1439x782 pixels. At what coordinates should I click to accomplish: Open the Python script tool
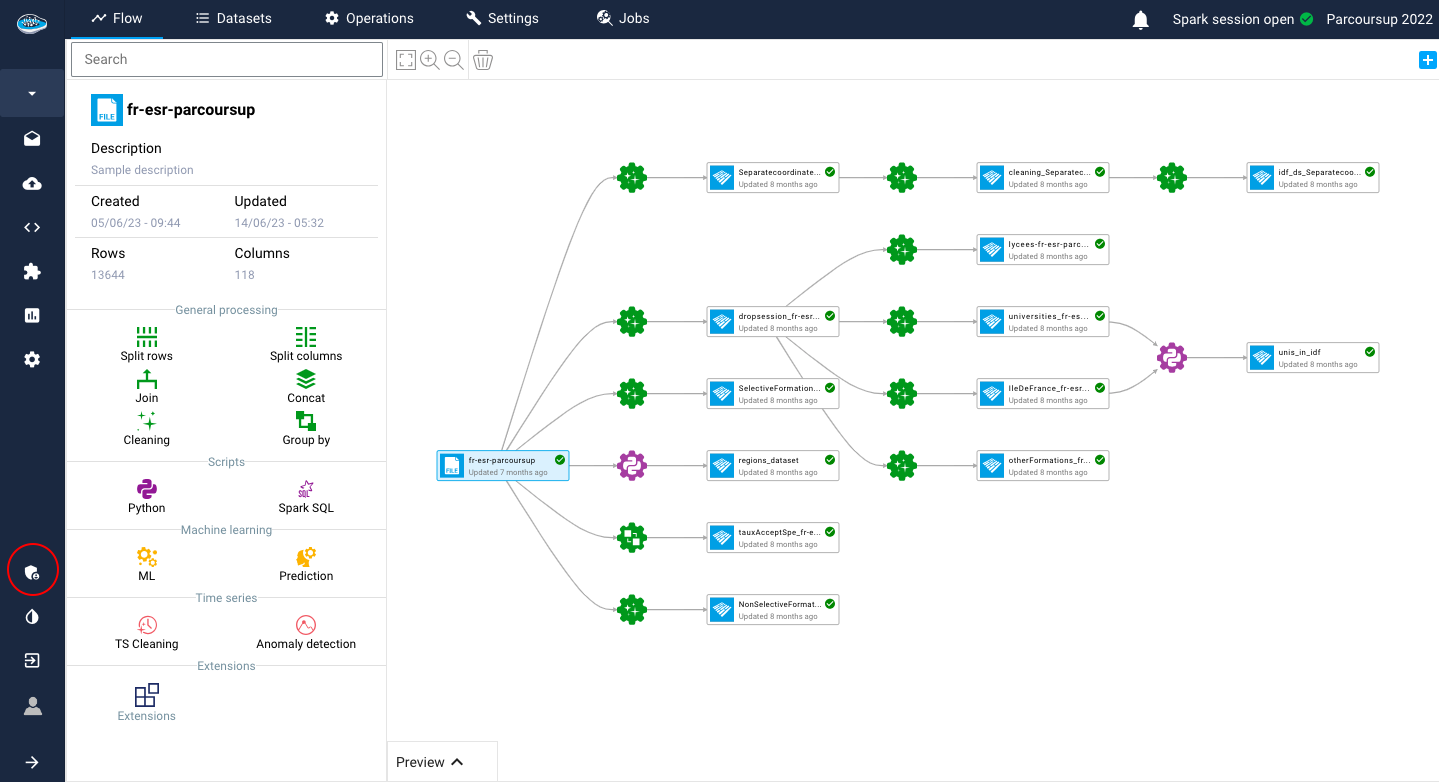tap(146, 489)
